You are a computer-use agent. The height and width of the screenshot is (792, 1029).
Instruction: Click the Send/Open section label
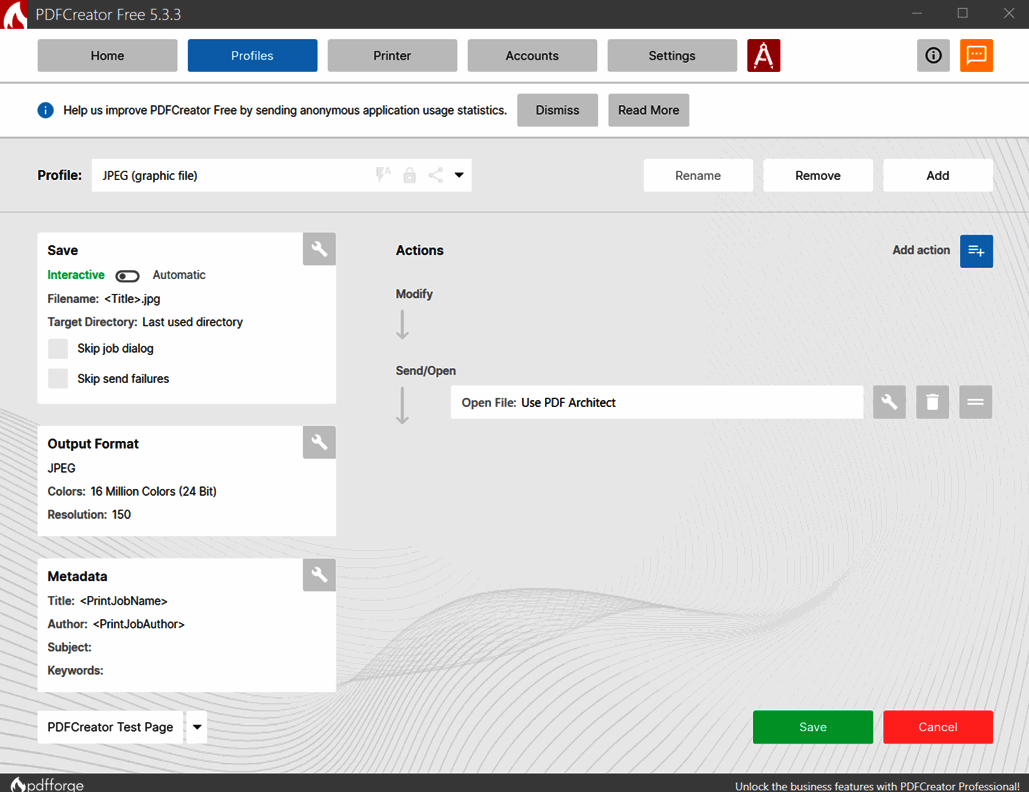coord(425,371)
